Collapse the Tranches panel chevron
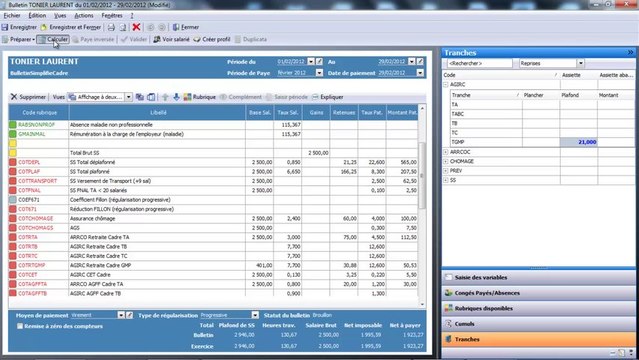Screen dimensions: 639x360 click(x=630, y=53)
